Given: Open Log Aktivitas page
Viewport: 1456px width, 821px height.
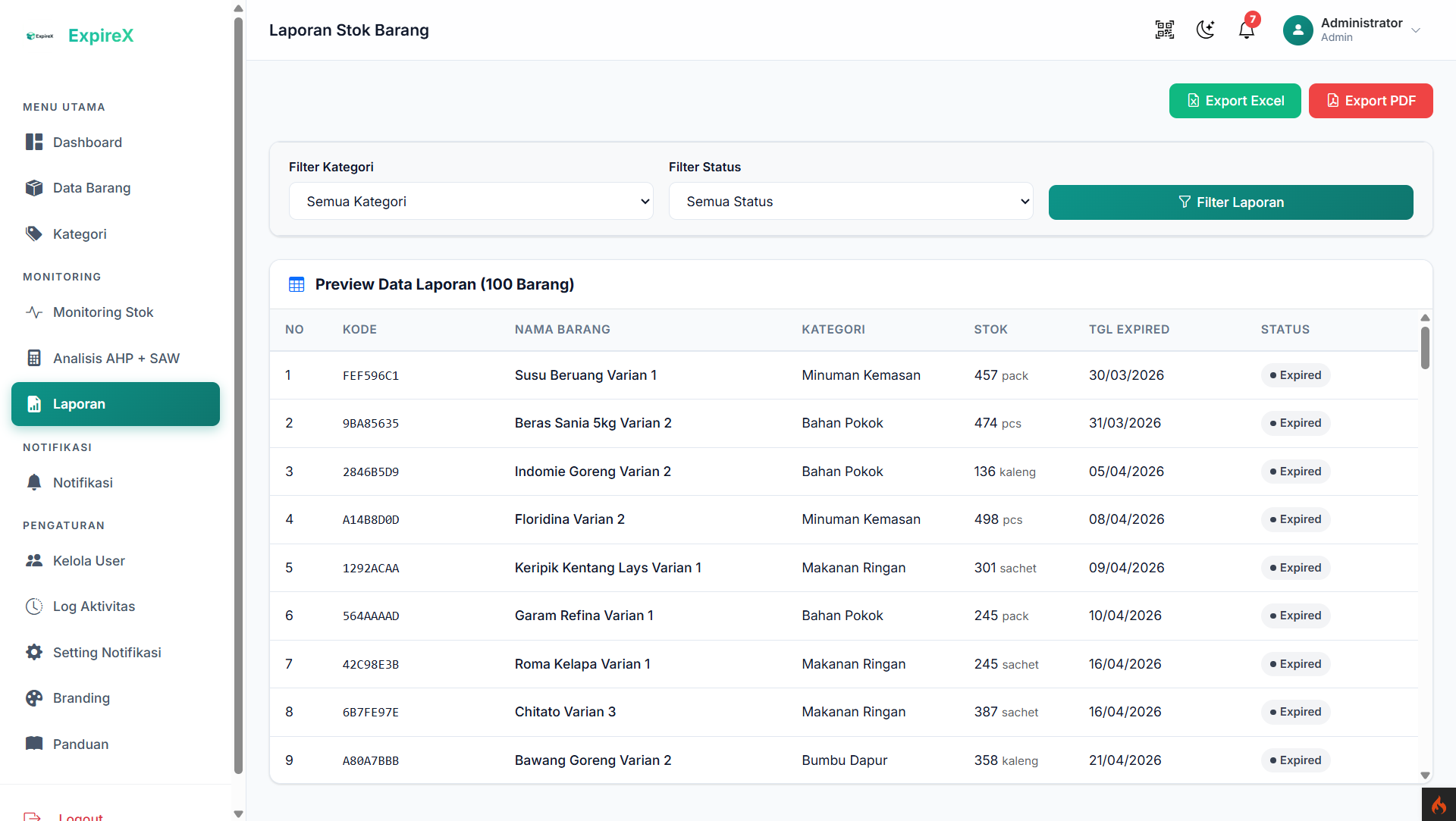Looking at the screenshot, I should click(x=115, y=606).
